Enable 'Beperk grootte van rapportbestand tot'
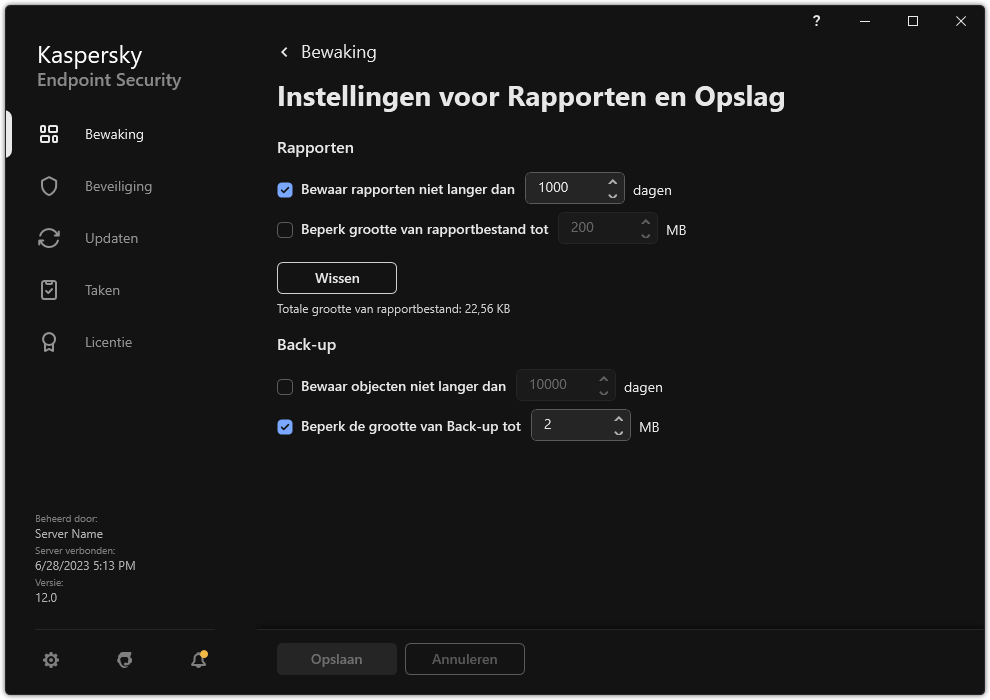Screen dimensions: 990x700 click(285, 229)
